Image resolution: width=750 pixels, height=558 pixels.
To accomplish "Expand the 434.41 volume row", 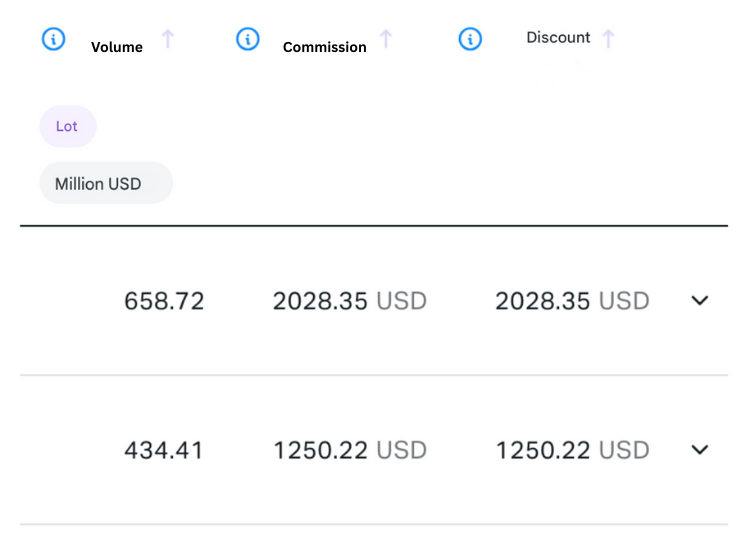I will pos(700,449).
